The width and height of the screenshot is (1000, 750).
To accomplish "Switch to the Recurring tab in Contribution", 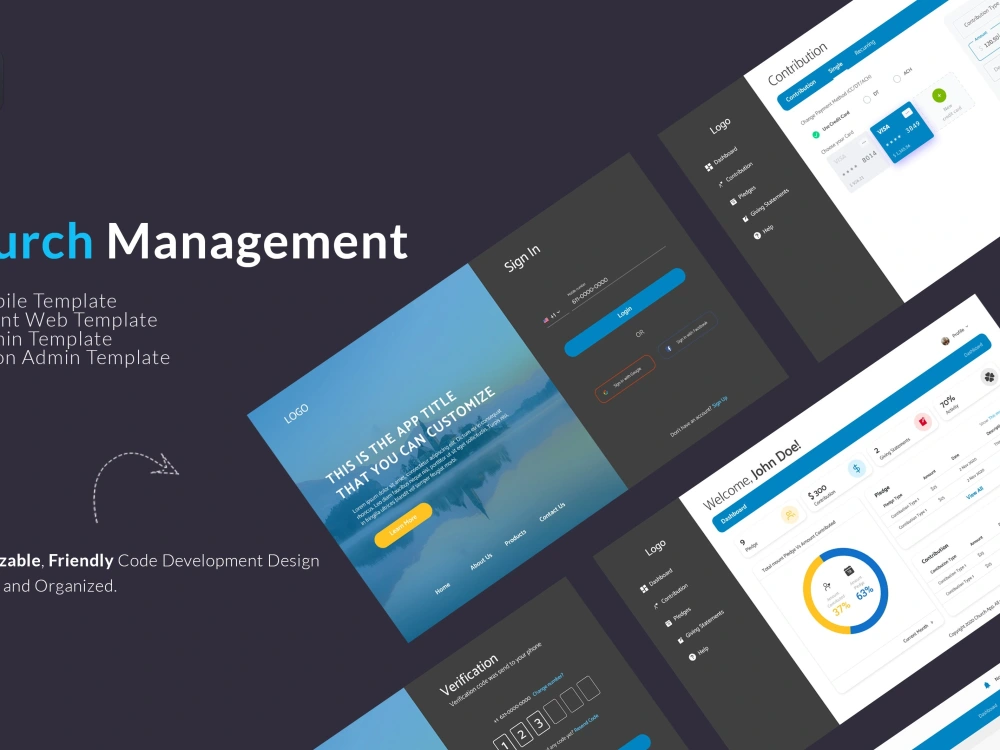I will pyautogui.click(x=865, y=47).
